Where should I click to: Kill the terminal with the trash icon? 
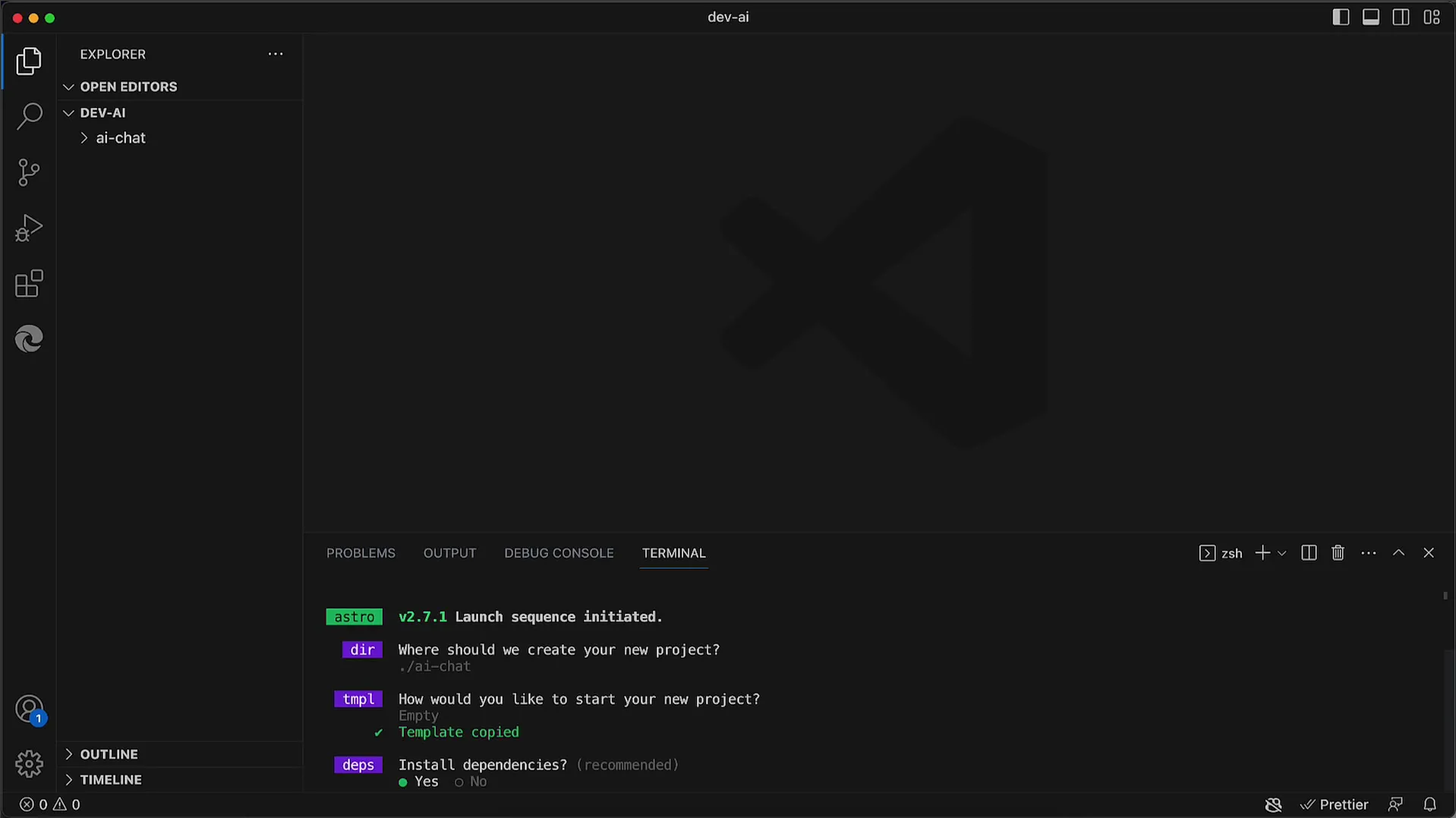[x=1338, y=553]
